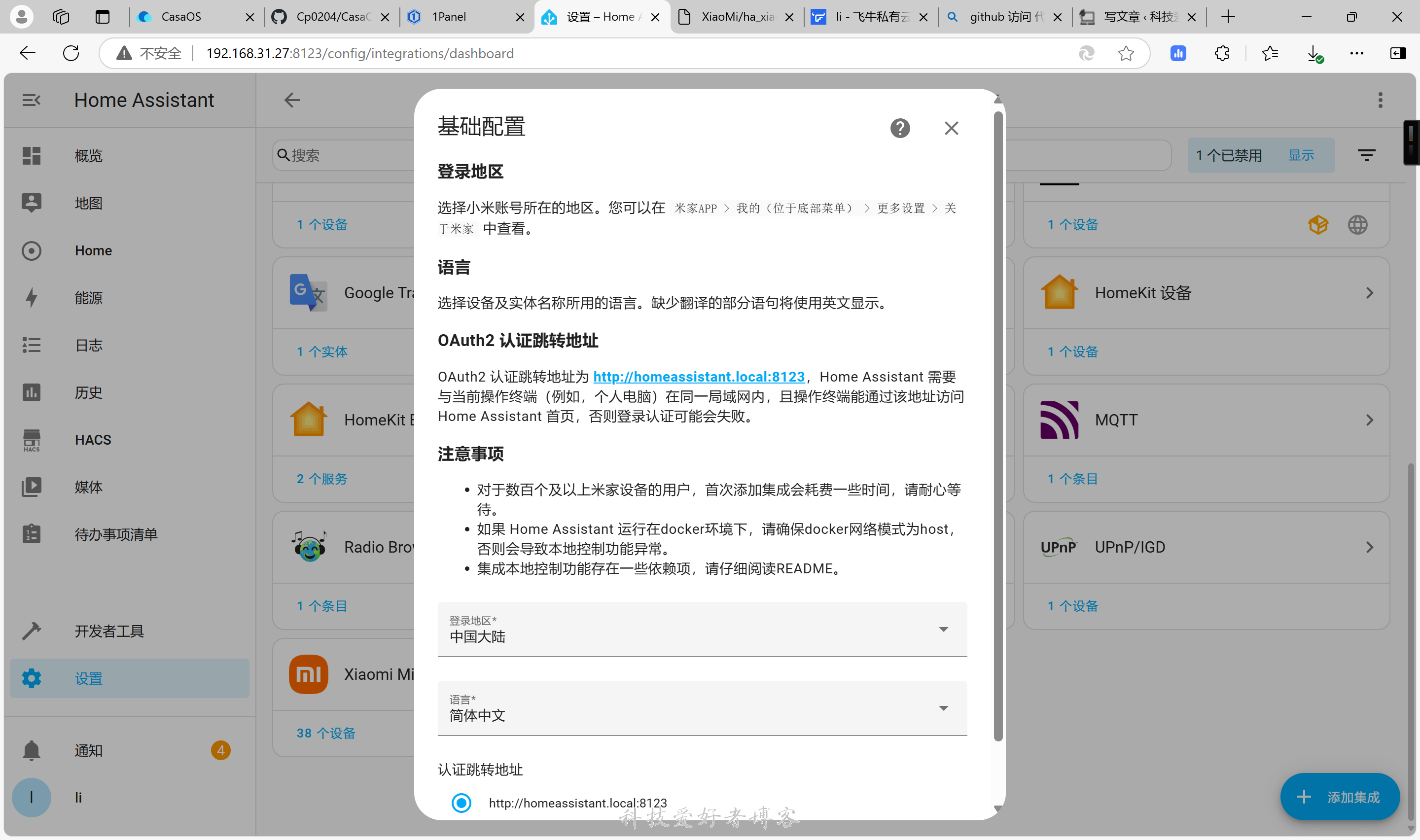Open 地图 map in sidebar
The image size is (1420, 840).
click(130, 203)
